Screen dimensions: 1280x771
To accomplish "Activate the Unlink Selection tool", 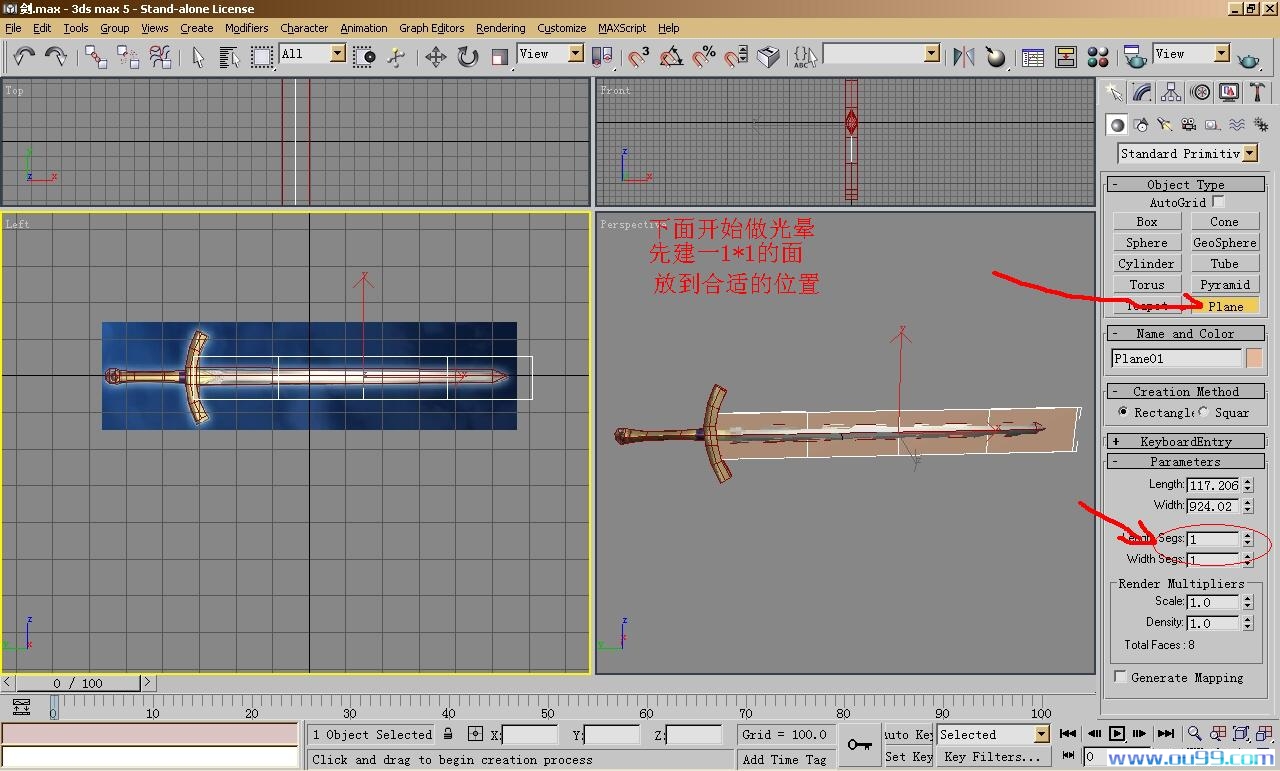I will coord(128,57).
